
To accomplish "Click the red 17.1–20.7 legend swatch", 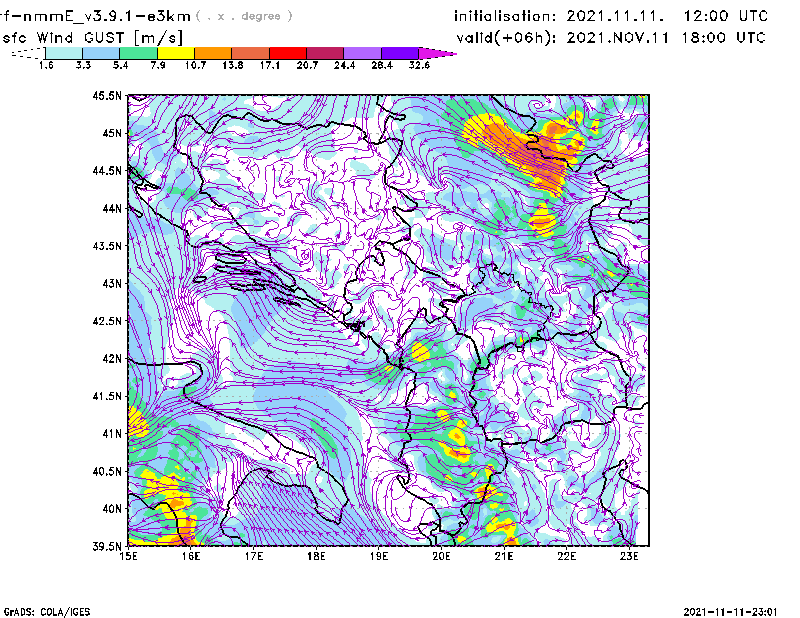I will pyautogui.click(x=288, y=53).
